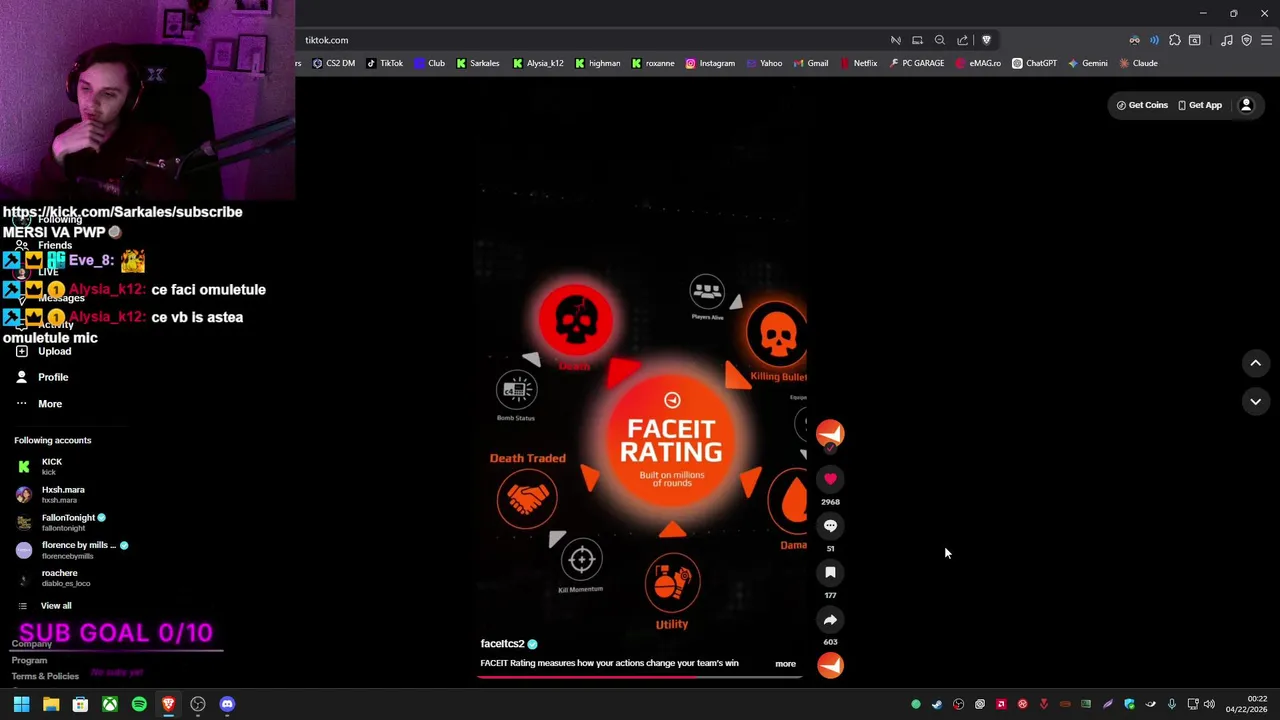1280x720 pixels.
Task: Share the video using the arrow icon
Action: (830, 620)
